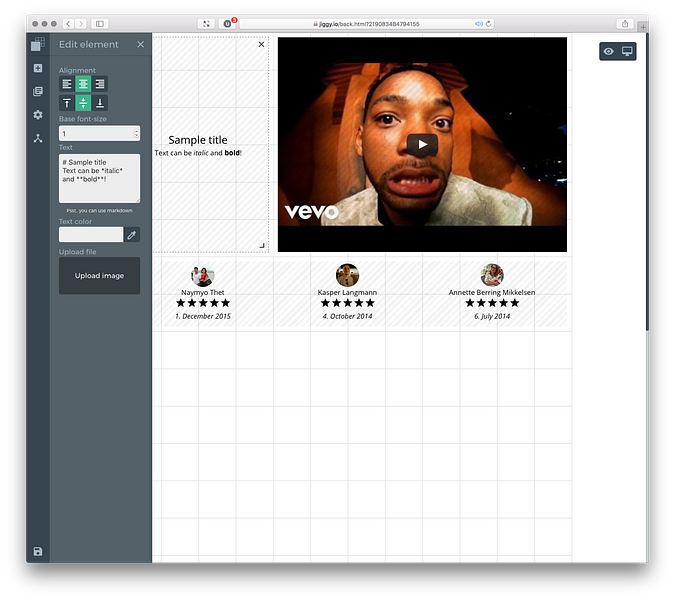
Task: Open the structure tree icon in the sidebar
Action: (x=38, y=138)
